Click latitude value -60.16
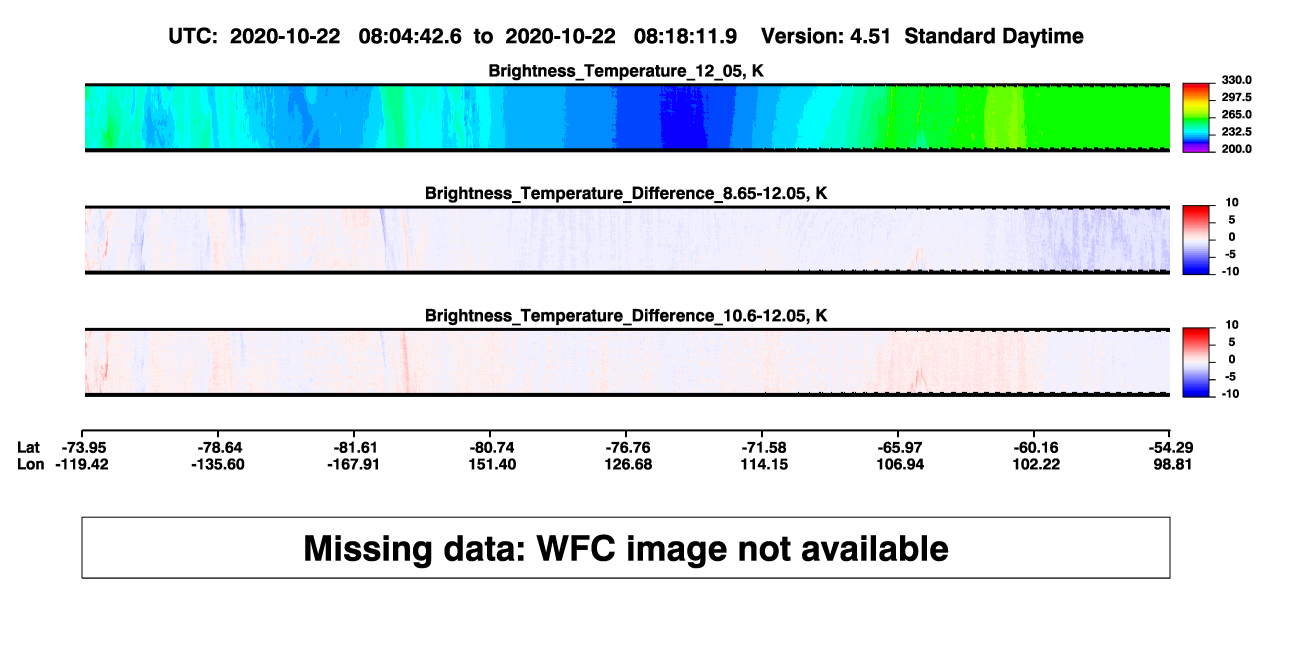The image size is (1300, 667). 1034,447
